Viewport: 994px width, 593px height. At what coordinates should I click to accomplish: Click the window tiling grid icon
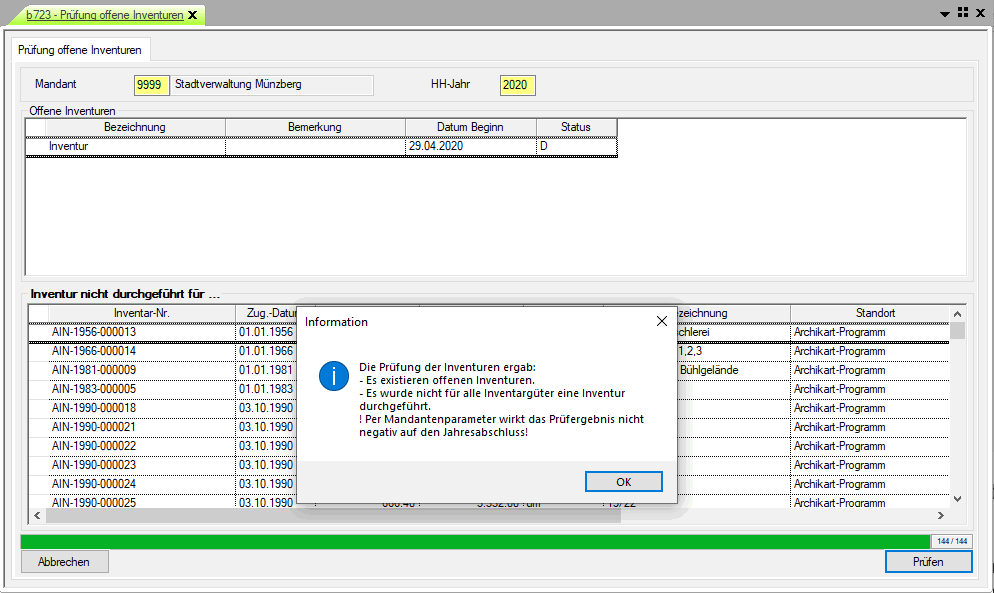coord(963,13)
